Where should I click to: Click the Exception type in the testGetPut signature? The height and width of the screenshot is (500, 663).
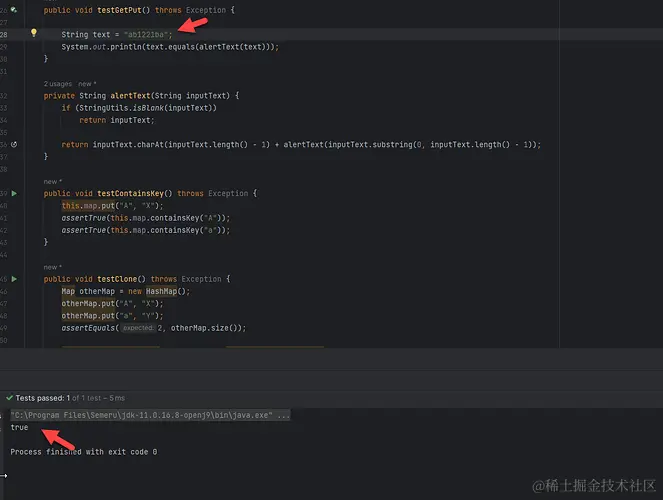[206, 10]
